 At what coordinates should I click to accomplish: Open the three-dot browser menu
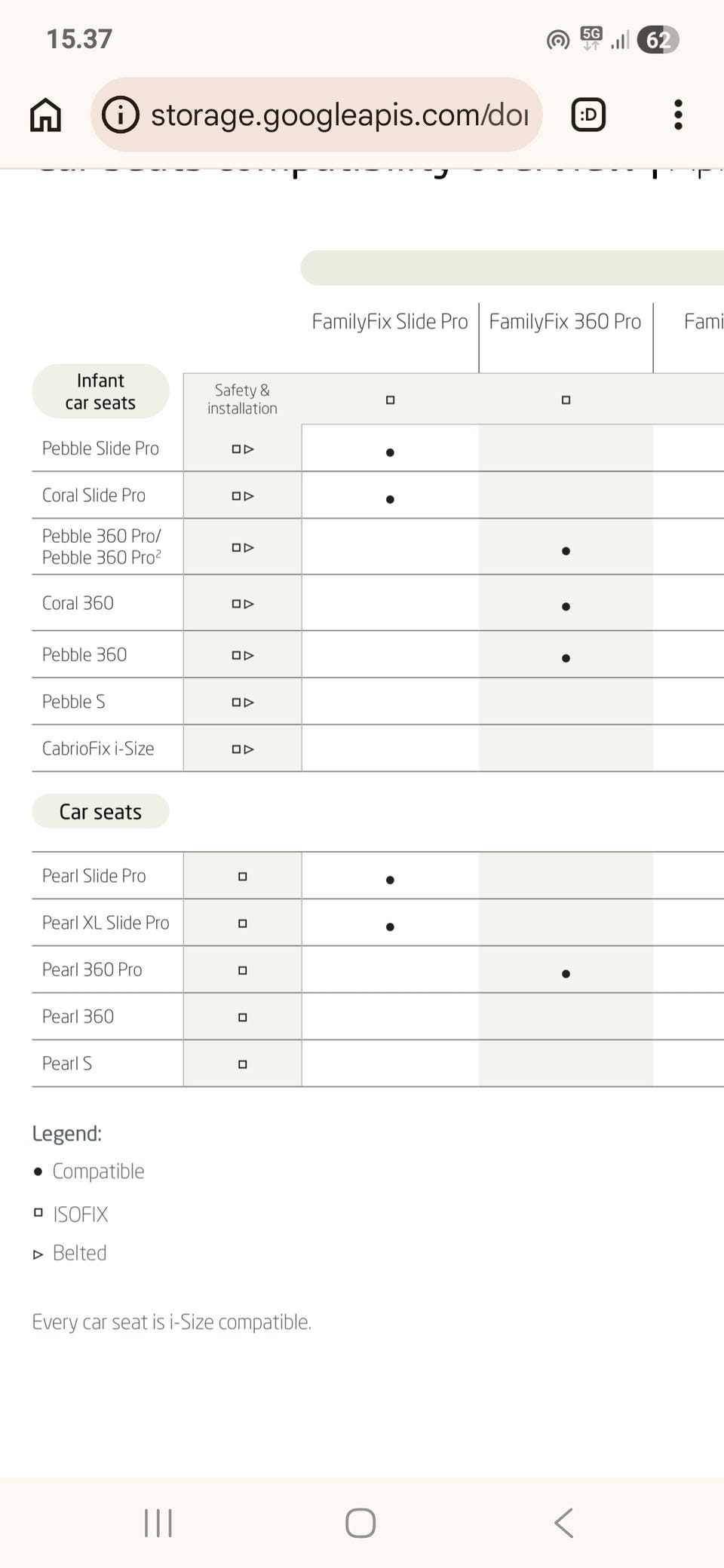(x=678, y=115)
